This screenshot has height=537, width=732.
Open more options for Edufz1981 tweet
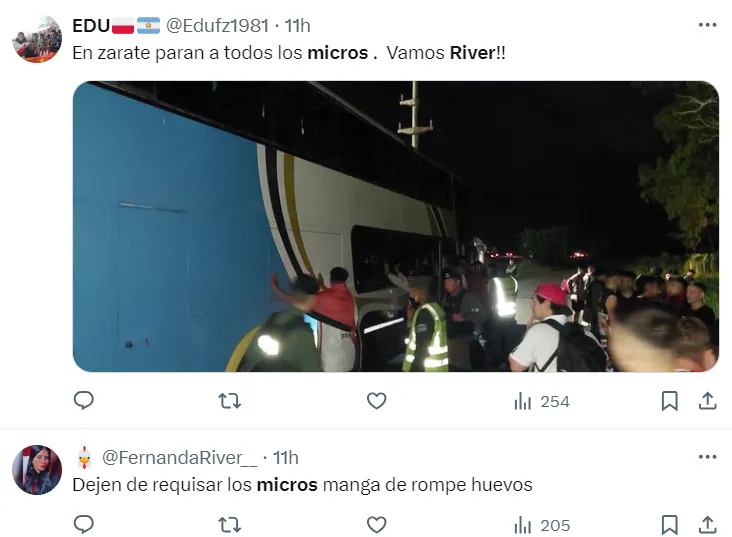point(707,25)
